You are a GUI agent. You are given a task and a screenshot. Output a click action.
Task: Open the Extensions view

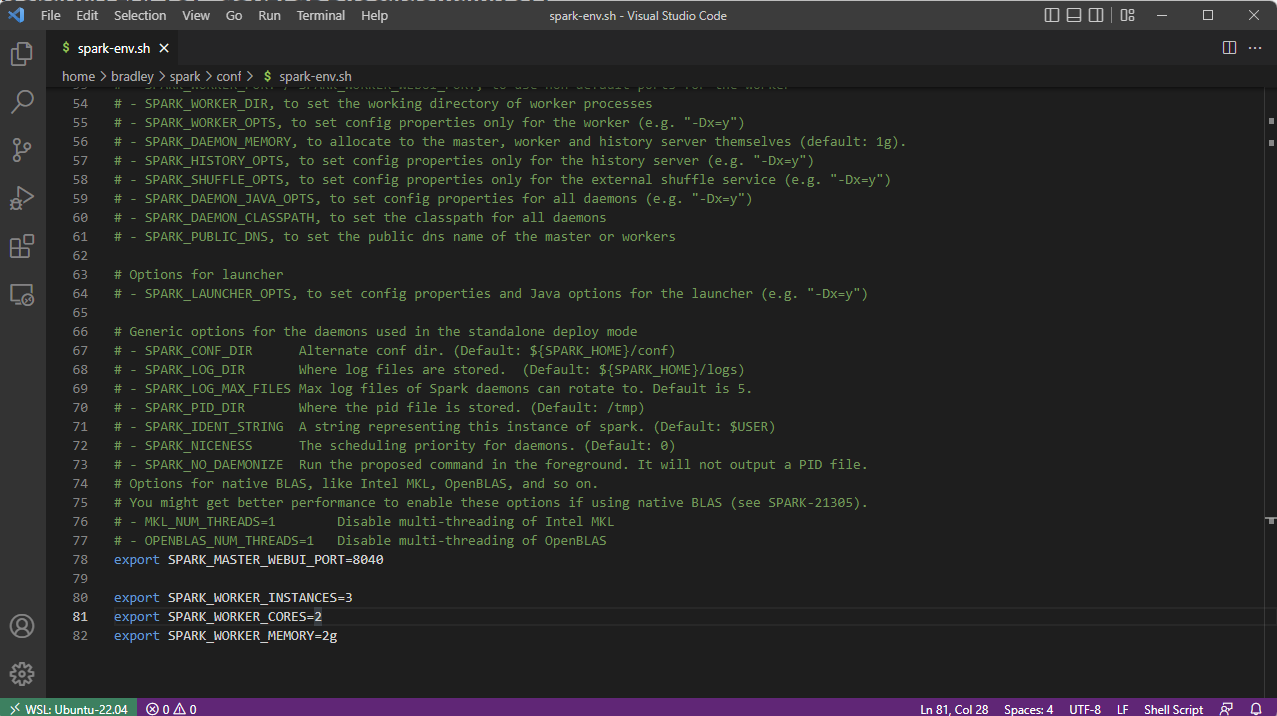(x=22, y=246)
